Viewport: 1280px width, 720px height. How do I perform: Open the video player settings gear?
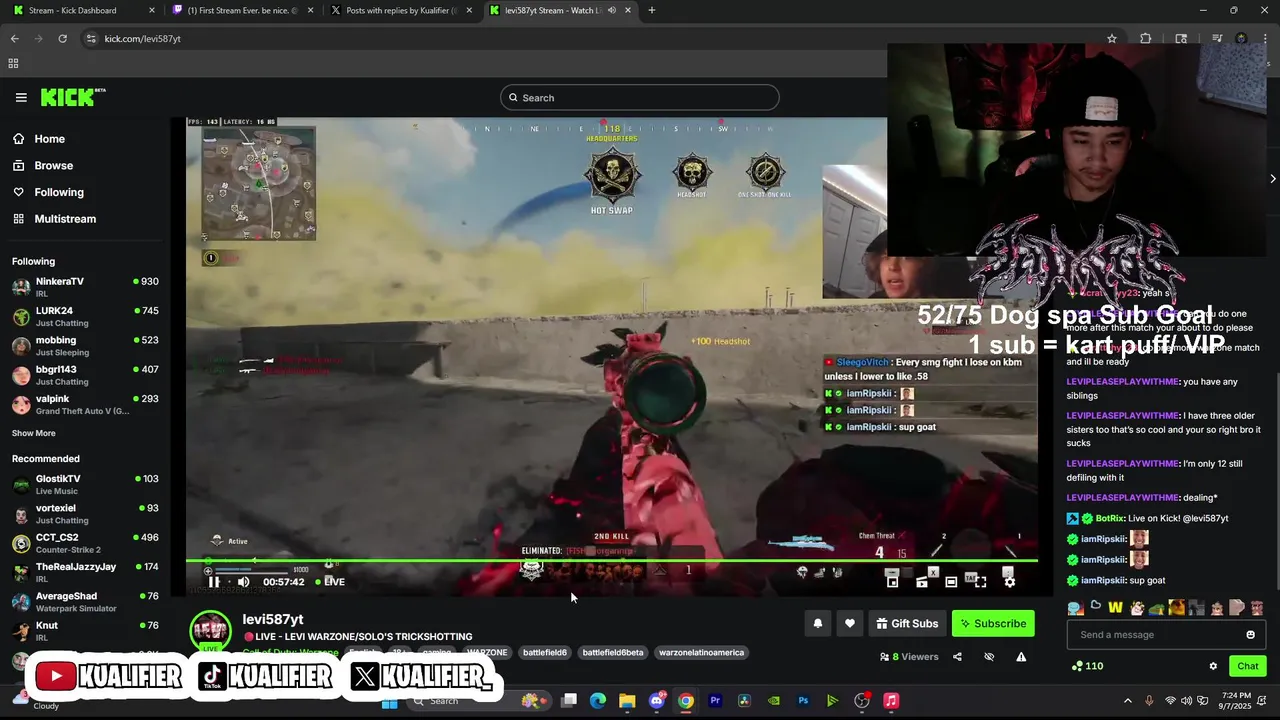click(1009, 581)
